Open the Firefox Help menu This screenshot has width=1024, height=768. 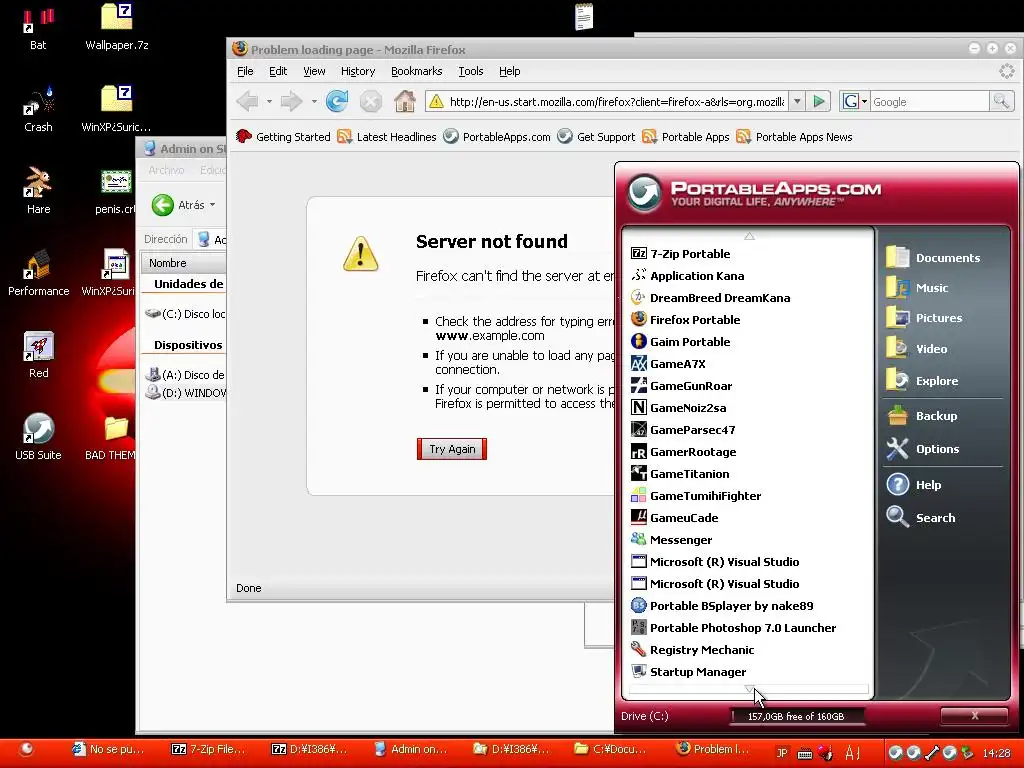coord(509,71)
